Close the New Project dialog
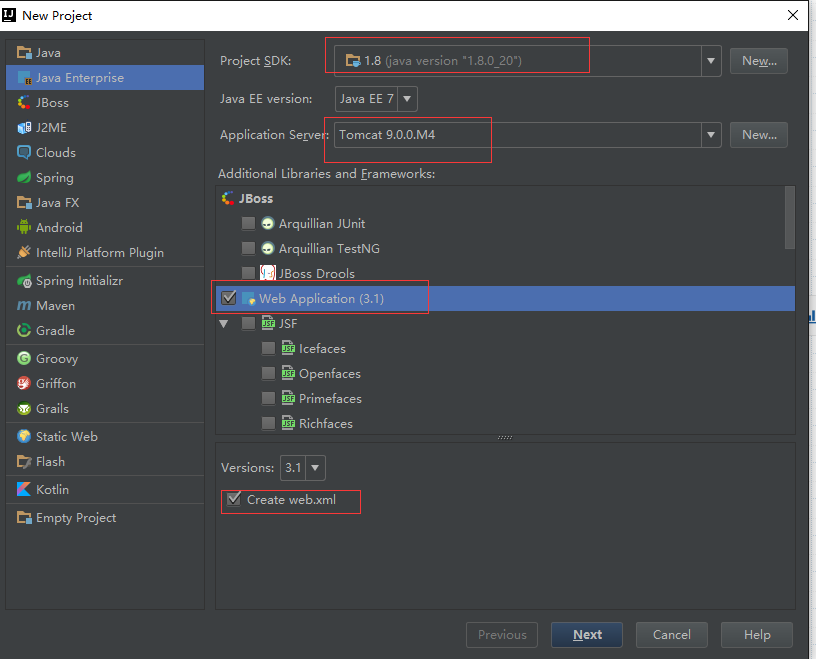Image resolution: width=816 pixels, height=659 pixels. point(793,15)
